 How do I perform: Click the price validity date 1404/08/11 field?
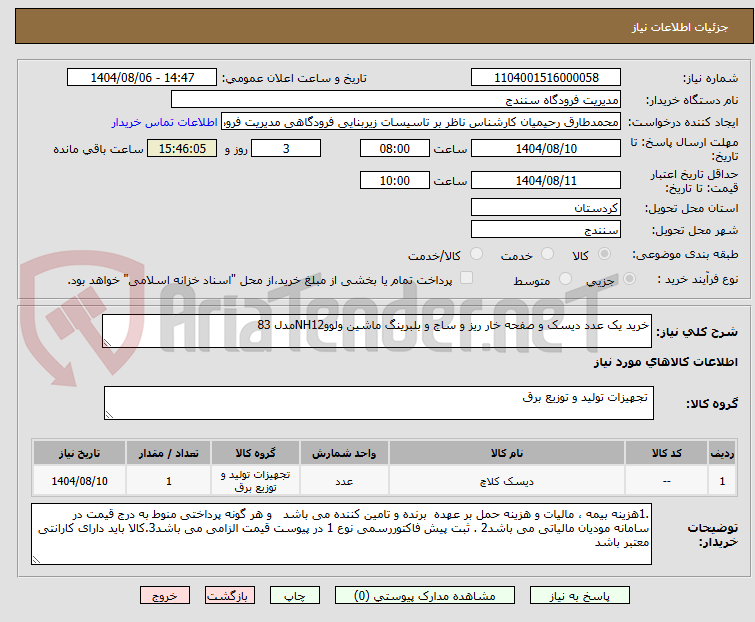pyautogui.click(x=546, y=181)
